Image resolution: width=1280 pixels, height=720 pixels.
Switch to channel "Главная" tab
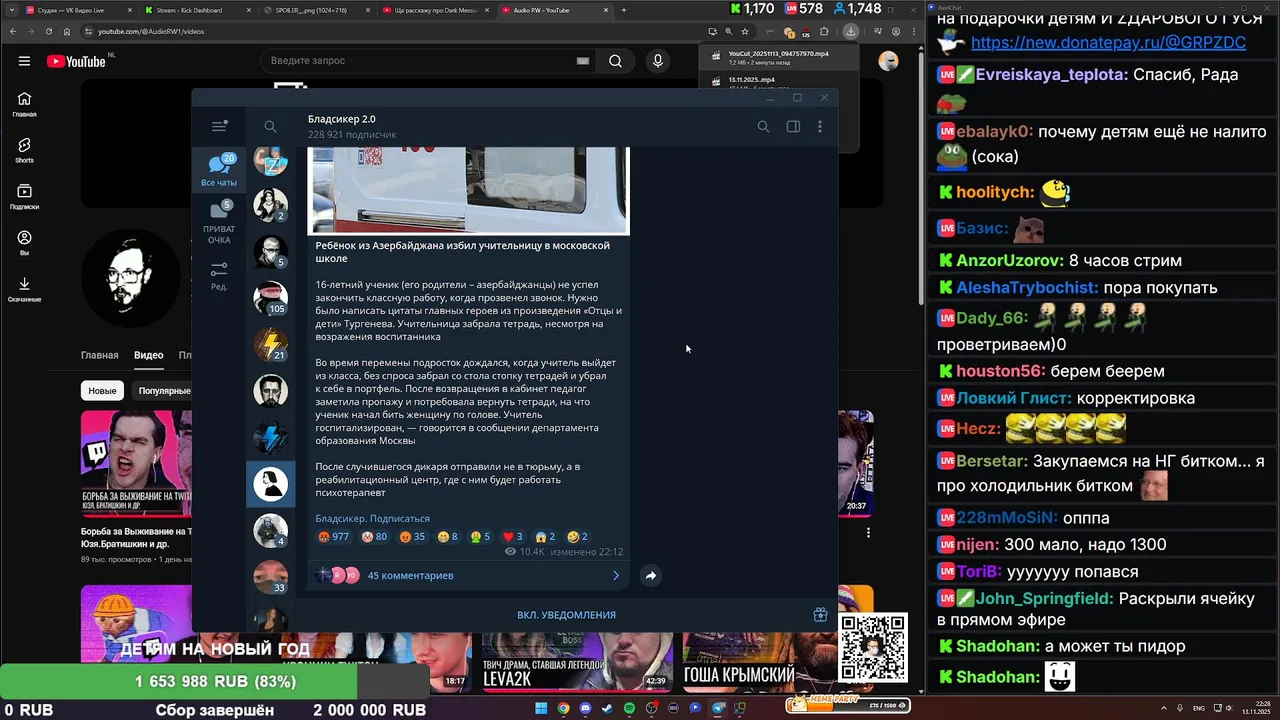100,355
